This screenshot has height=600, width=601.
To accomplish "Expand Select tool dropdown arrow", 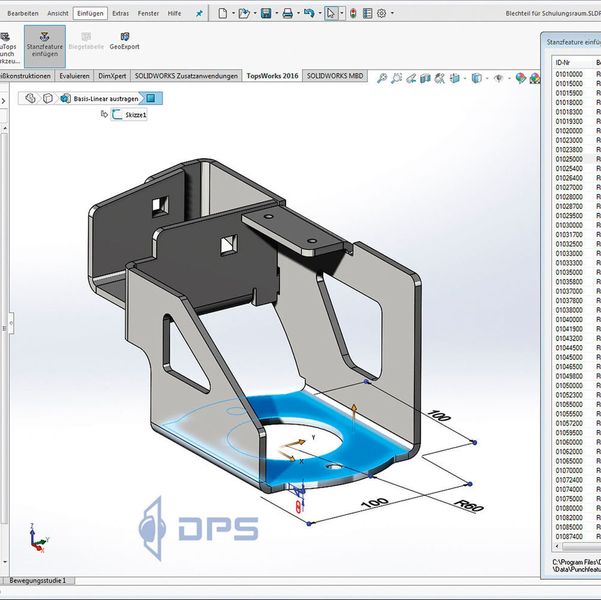I will [x=342, y=13].
